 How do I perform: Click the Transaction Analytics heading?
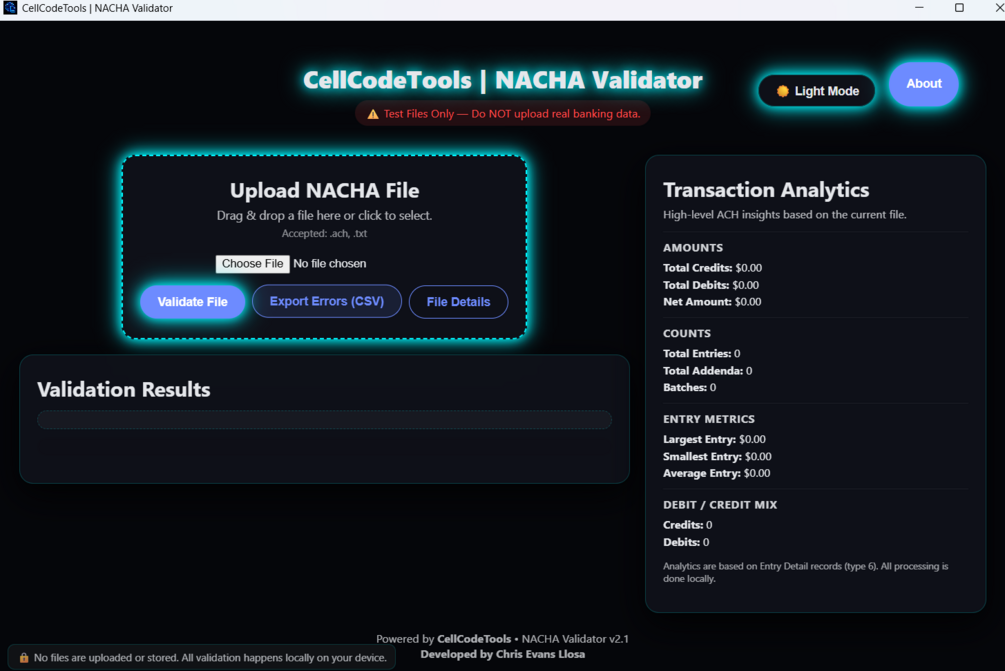tap(766, 190)
